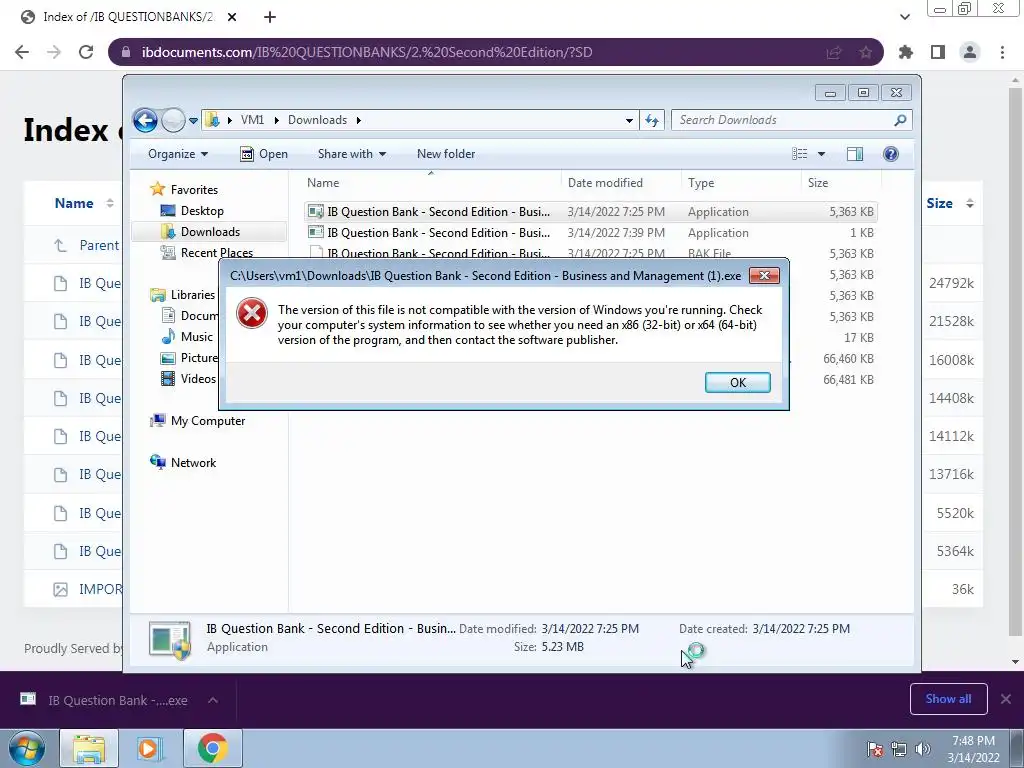This screenshot has width=1024, height=768.
Task: Sort web index by Name column
Action: point(84,204)
